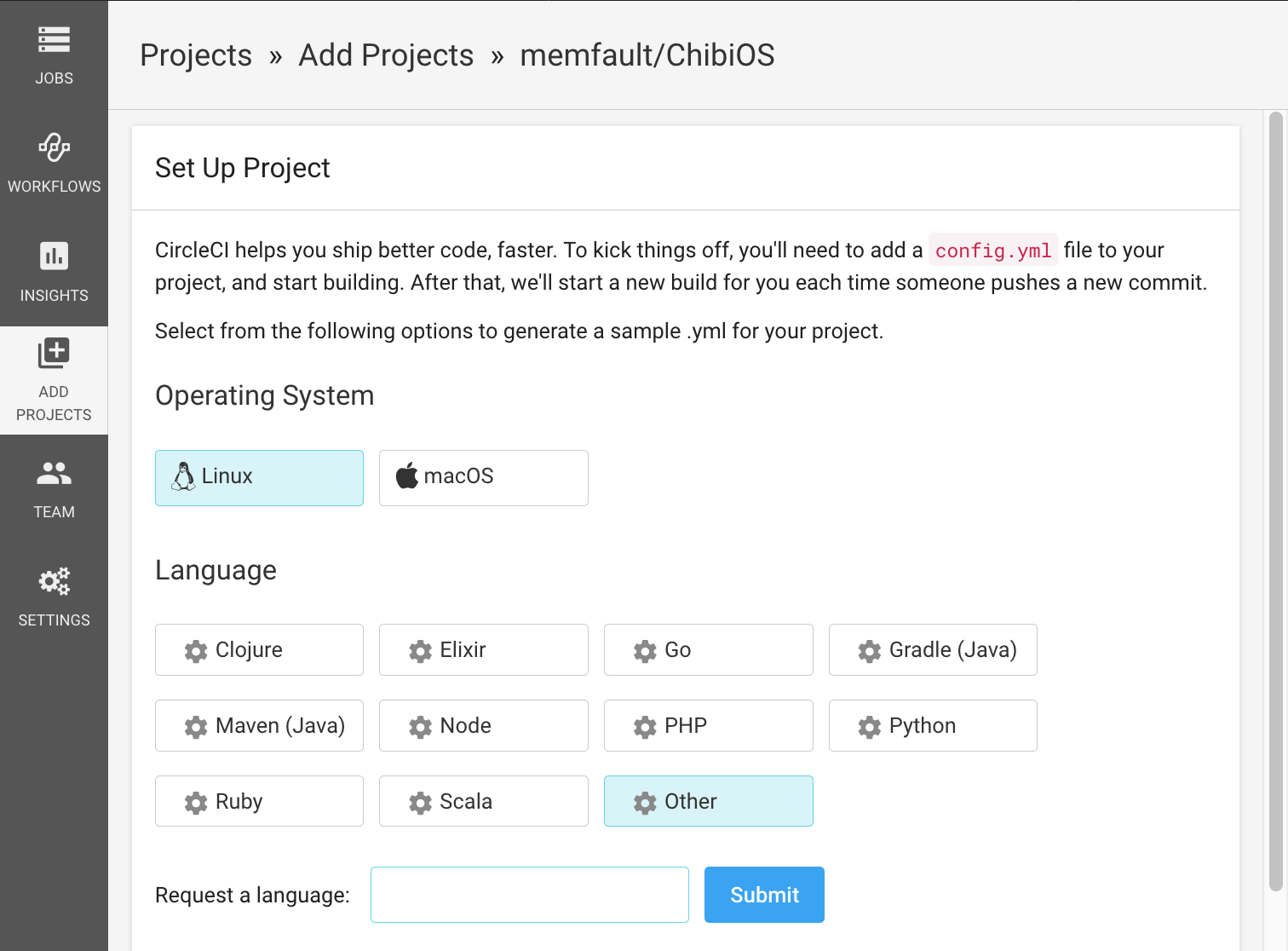This screenshot has width=1288, height=951.
Task: Go to Projects breadcrumb link
Action: coord(196,55)
